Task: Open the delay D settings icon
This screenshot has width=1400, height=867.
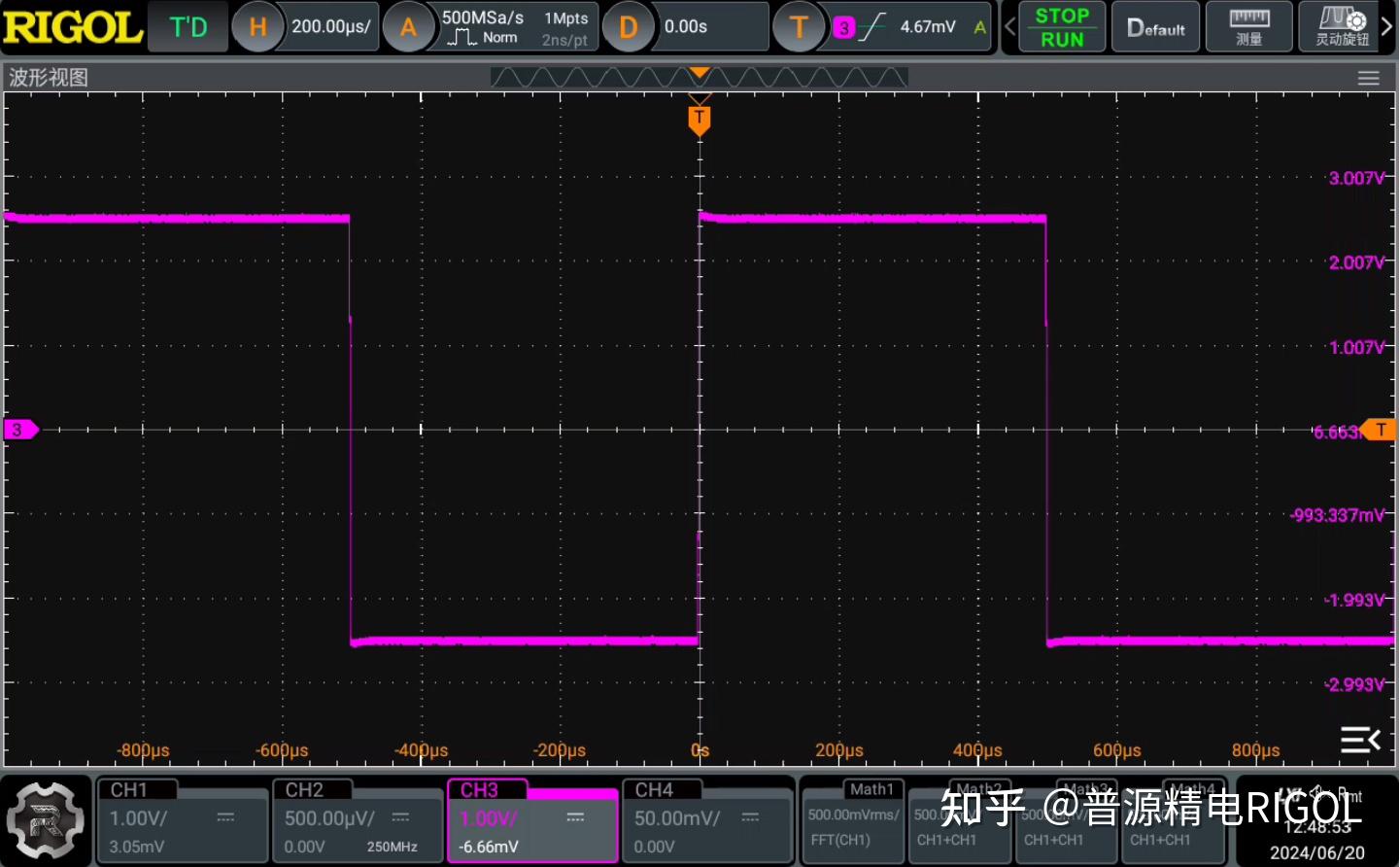Action: pyautogui.click(x=629, y=27)
